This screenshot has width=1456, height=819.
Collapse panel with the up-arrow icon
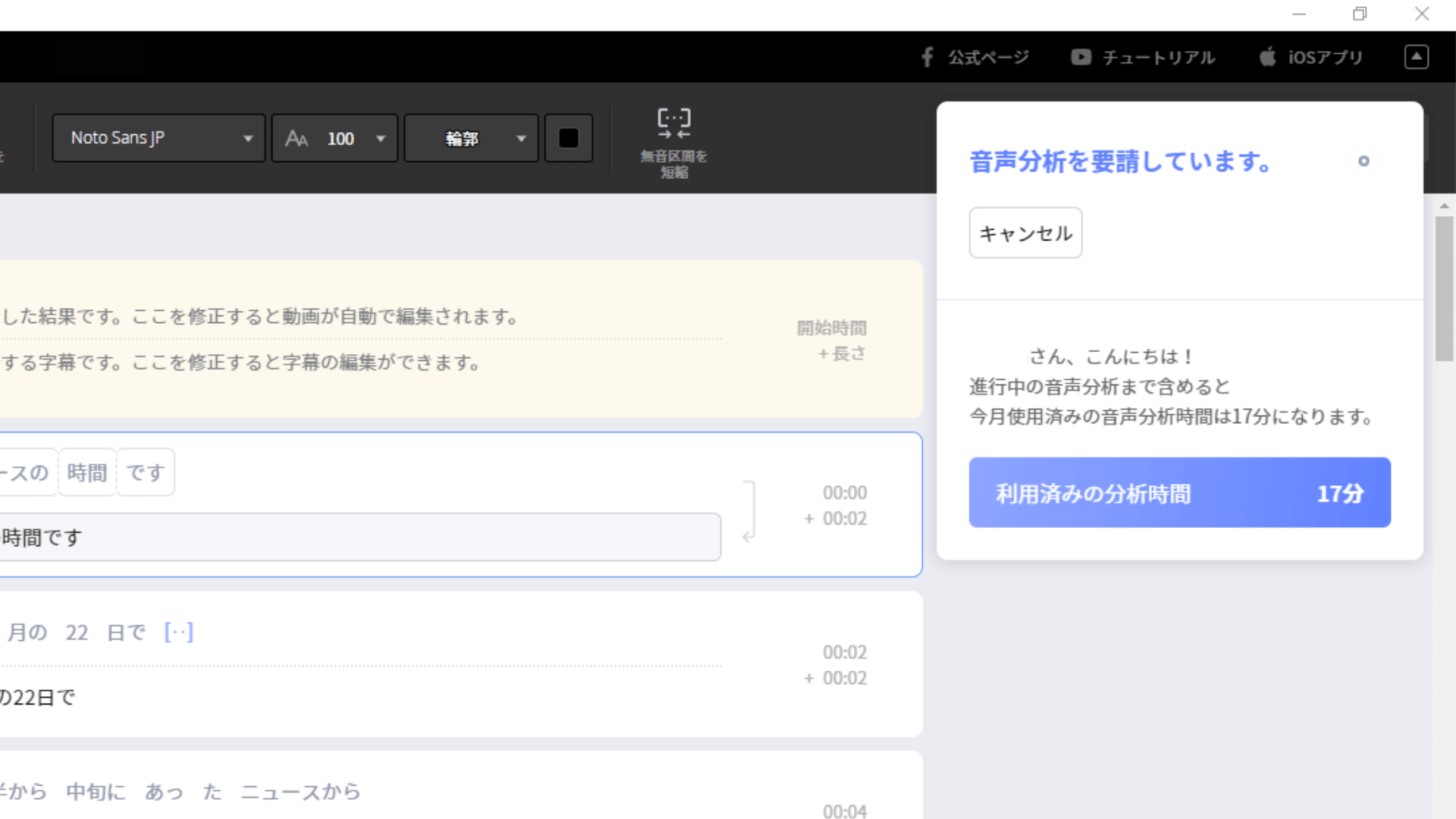pos(1416,57)
